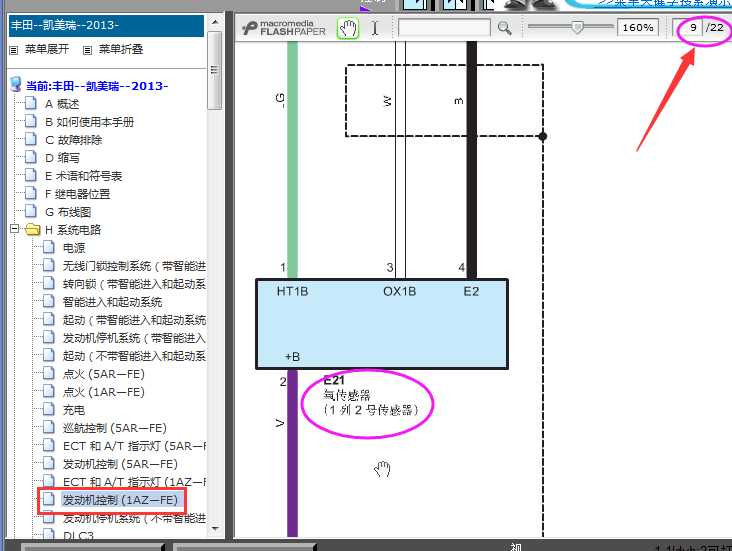This screenshot has width=732, height=551.
Task: Click the page icon of 巡航控制 (5AR—FE)
Action: click(49, 427)
